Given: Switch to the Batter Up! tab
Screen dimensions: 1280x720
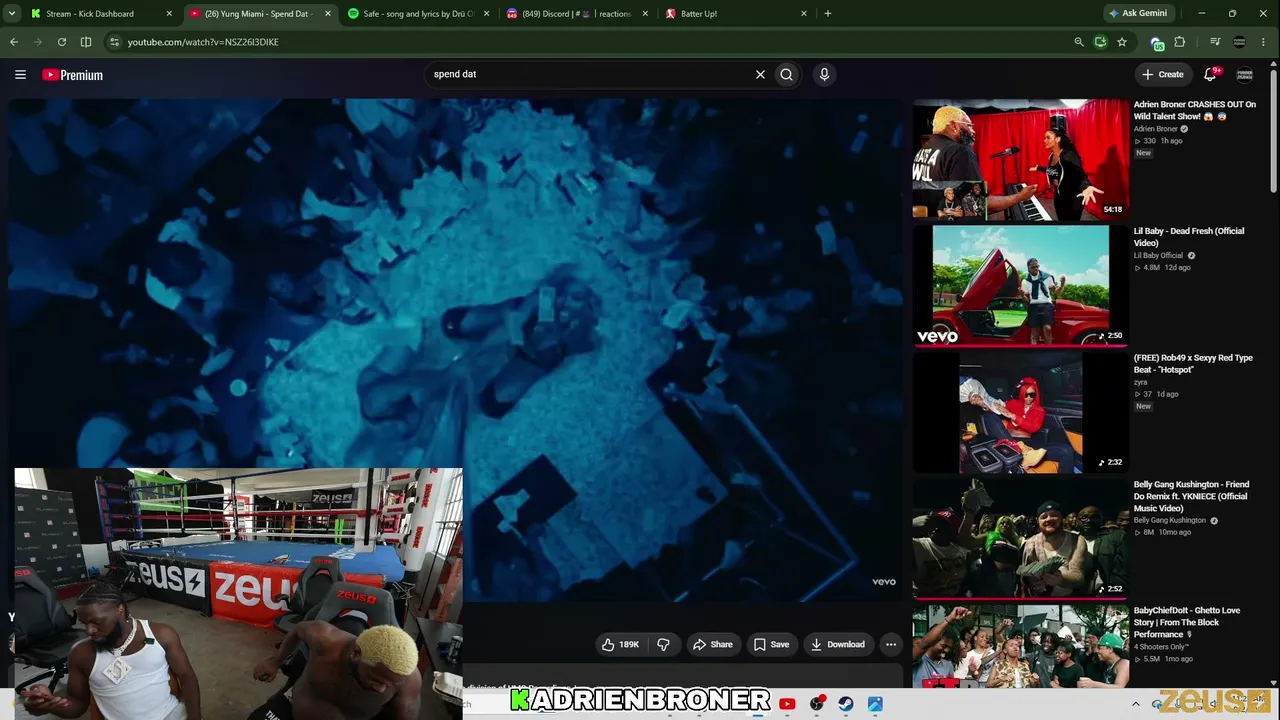Looking at the screenshot, I should coord(736,14).
